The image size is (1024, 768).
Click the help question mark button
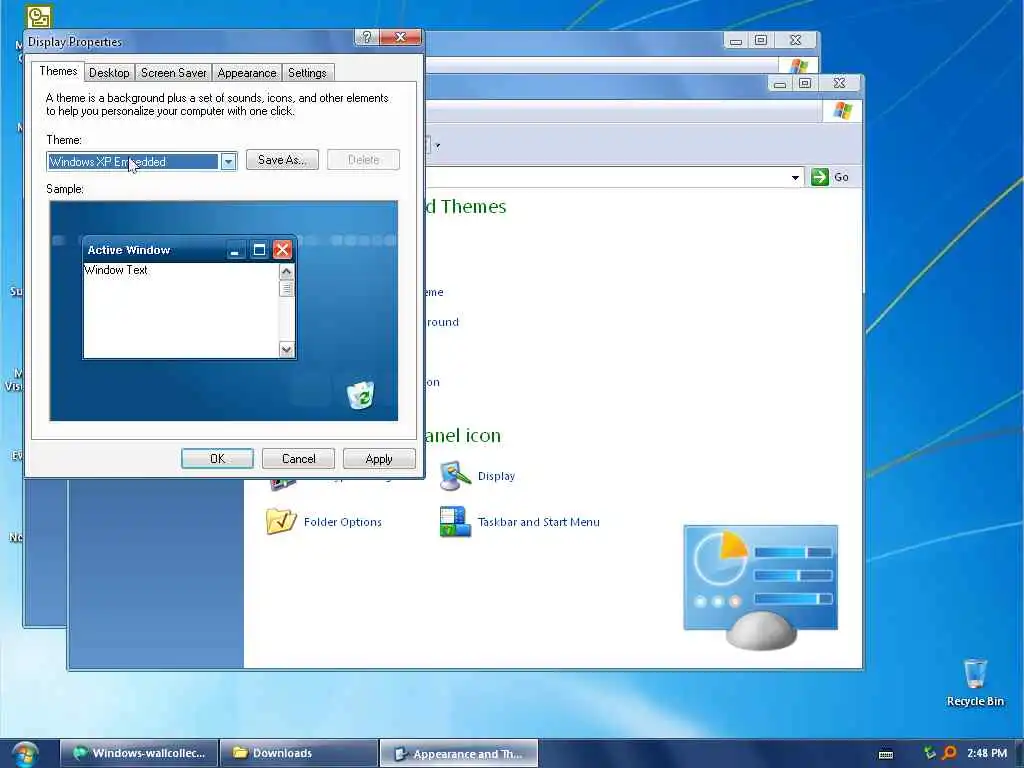[x=366, y=37]
